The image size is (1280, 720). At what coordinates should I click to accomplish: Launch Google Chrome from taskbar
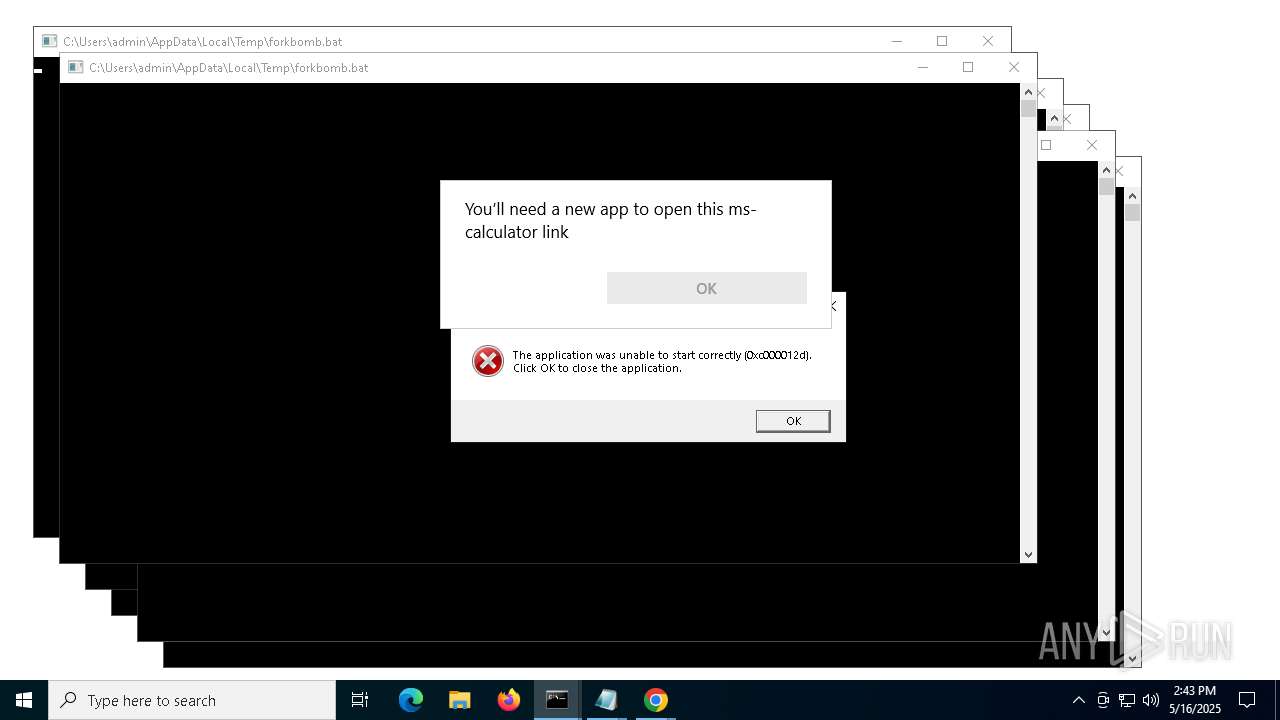[x=655, y=700]
